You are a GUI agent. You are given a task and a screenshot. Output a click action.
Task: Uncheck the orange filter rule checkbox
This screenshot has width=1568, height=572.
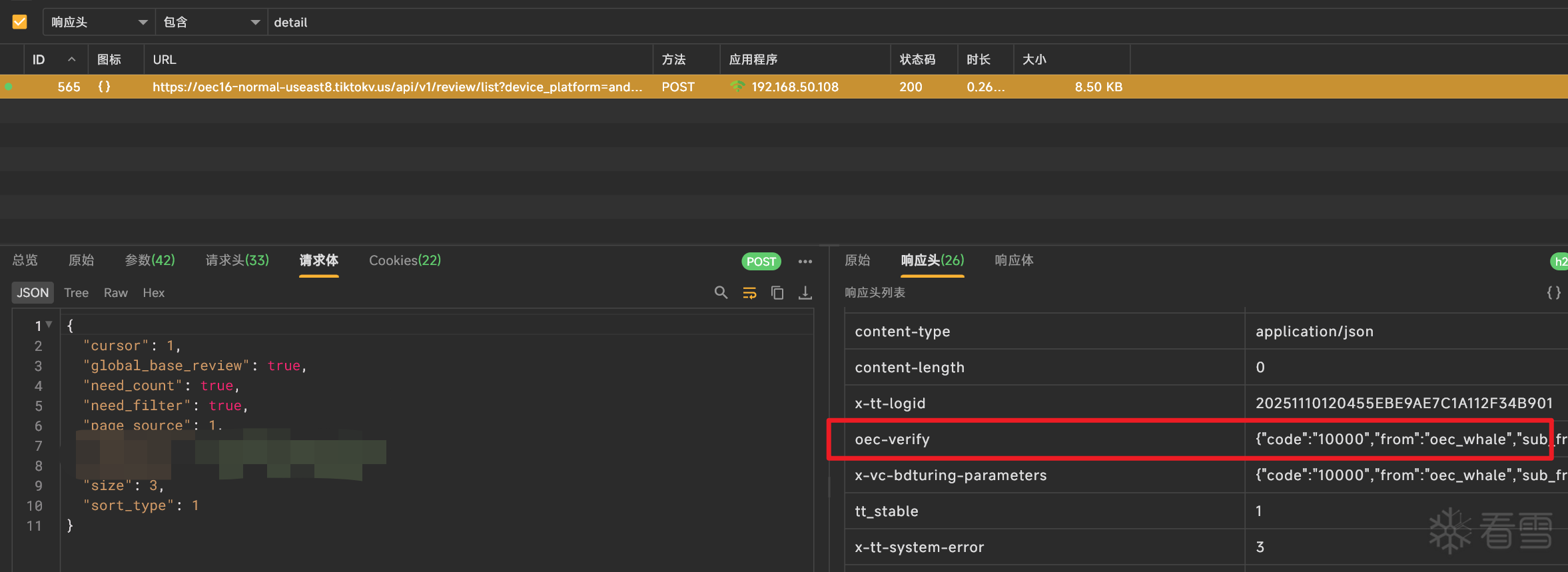point(20,22)
